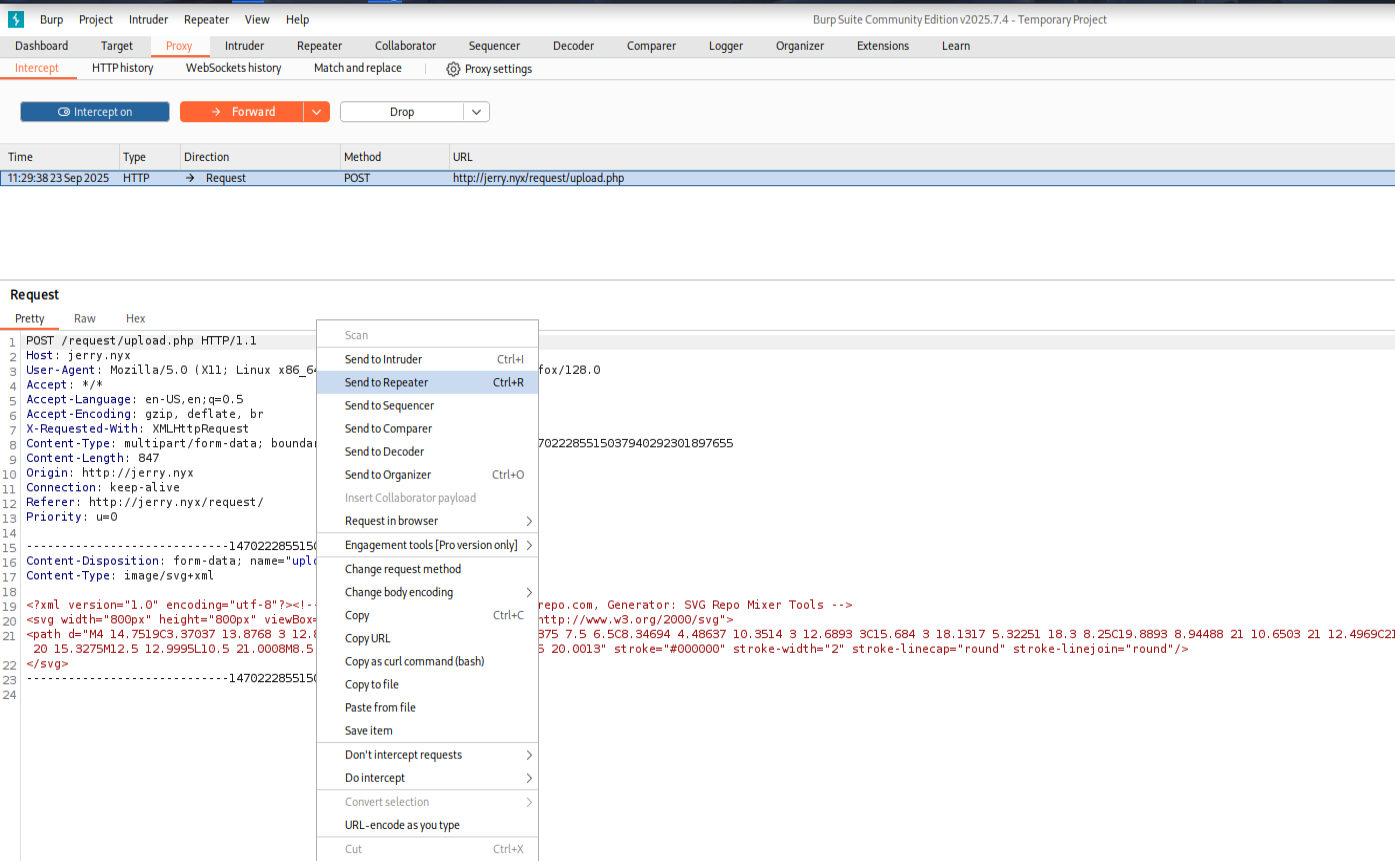1395x861 pixels.
Task: Open the Repeater main tab
Action: [x=319, y=46]
